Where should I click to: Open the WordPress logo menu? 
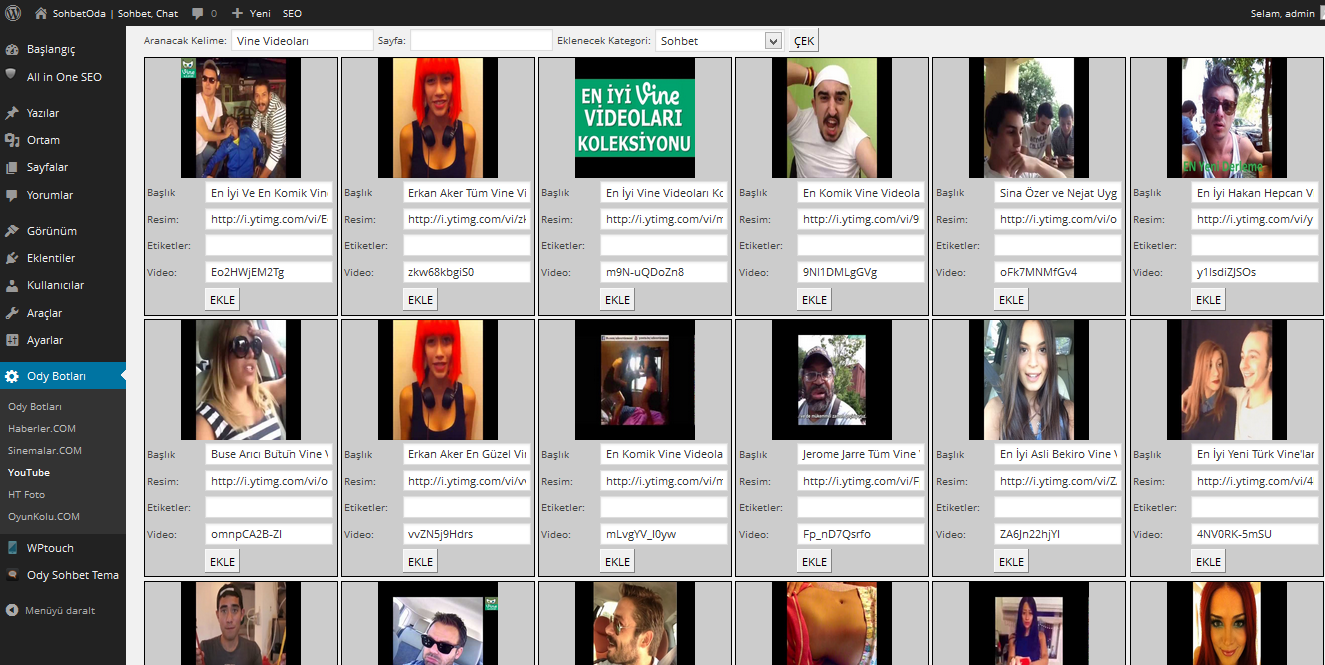click(x=13, y=13)
